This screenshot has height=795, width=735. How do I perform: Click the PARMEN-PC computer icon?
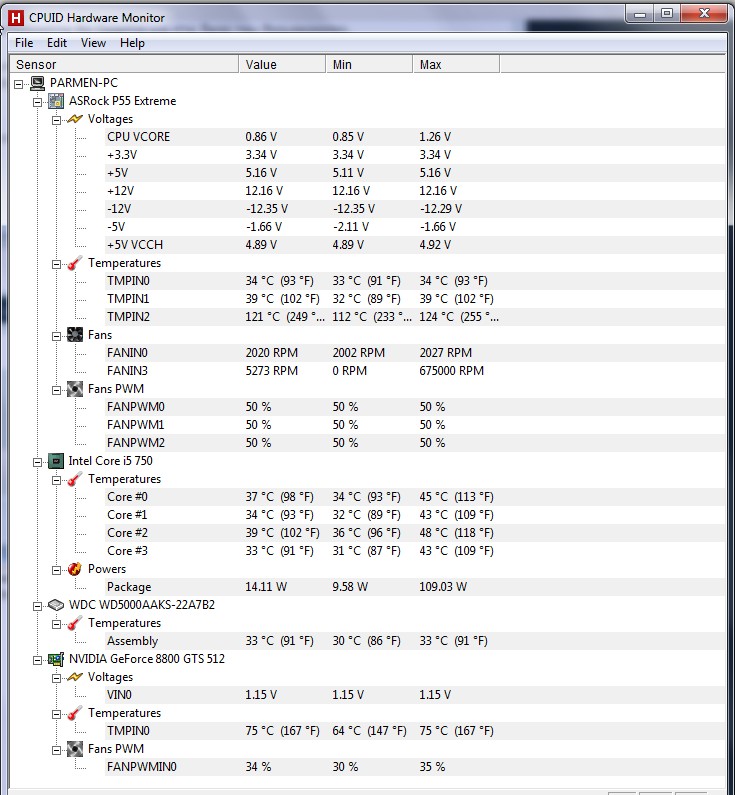tap(37, 83)
